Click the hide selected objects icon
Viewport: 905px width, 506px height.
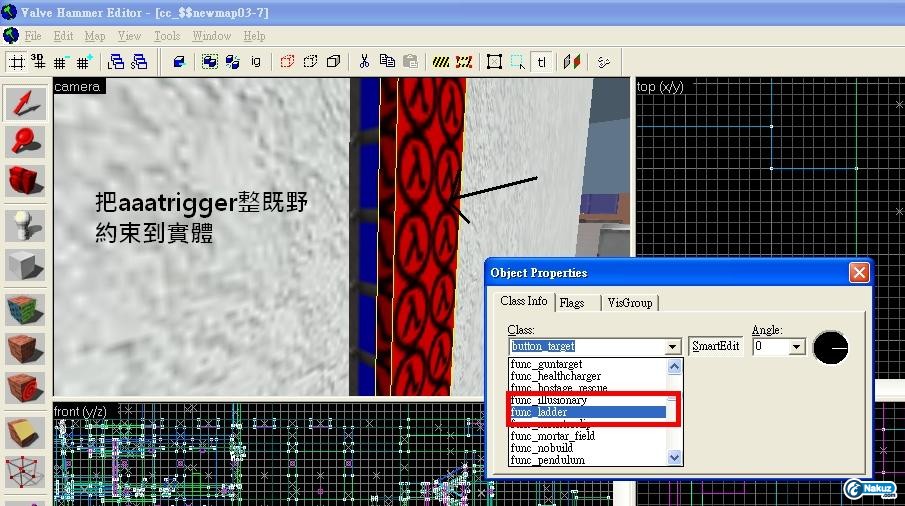287,62
